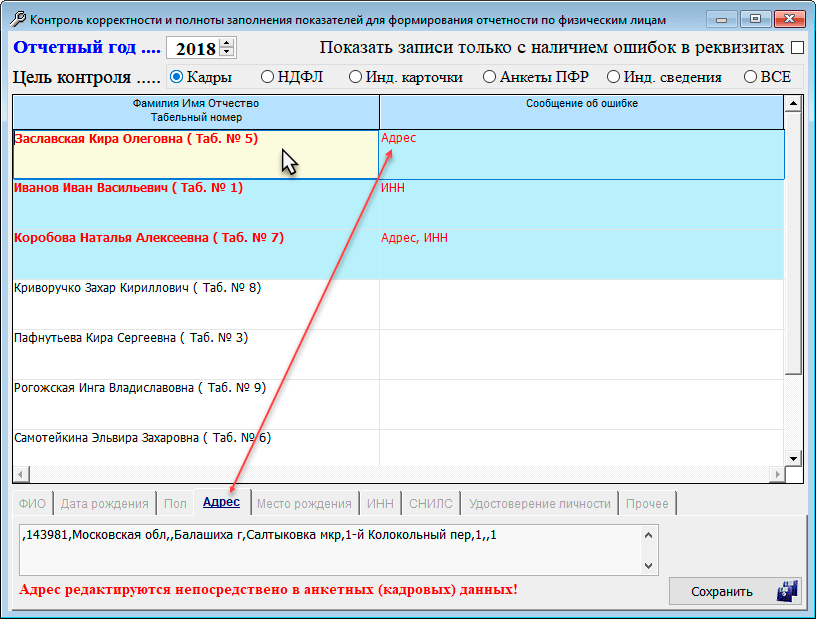Open the ИНН tab
Image resolution: width=816 pixels, height=619 pixels.
(380, 503)
